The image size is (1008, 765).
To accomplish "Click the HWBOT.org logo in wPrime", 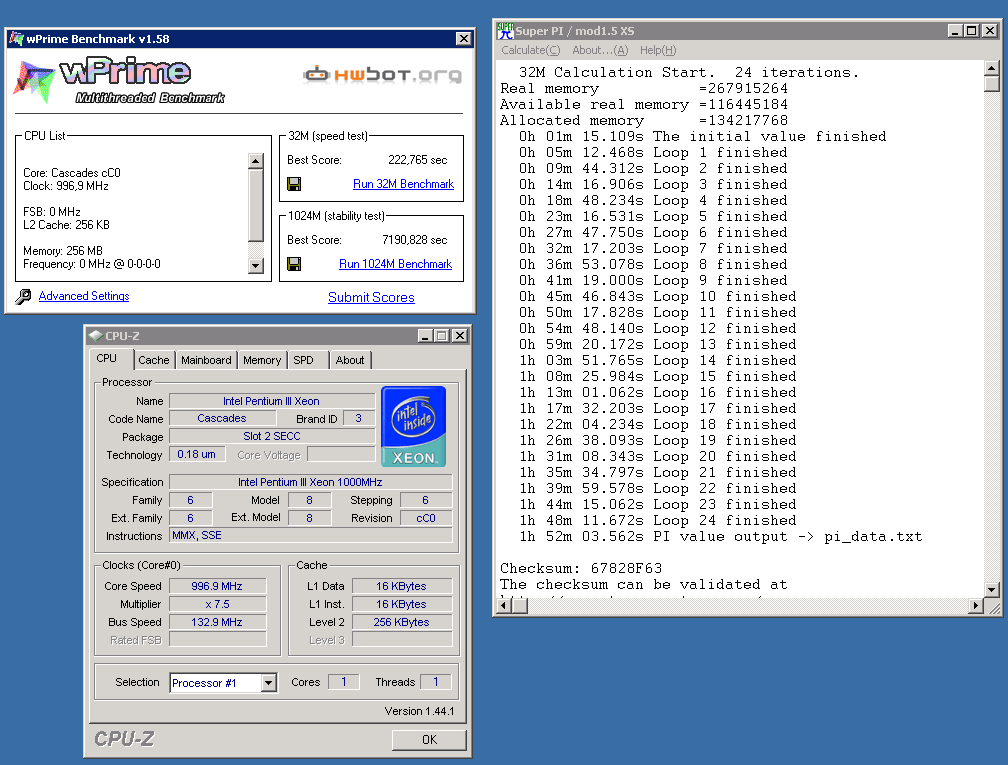I will pyautogui.click(x=382, y=75).
